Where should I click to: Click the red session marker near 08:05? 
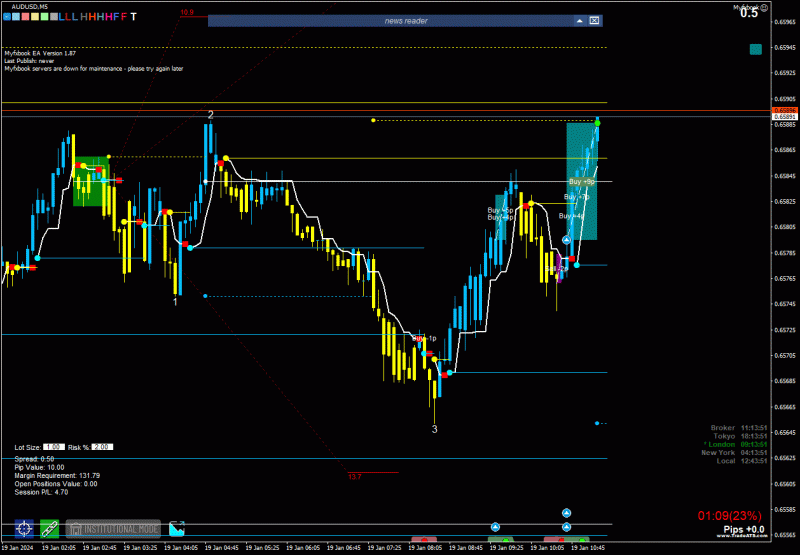(x=424, y=539)
